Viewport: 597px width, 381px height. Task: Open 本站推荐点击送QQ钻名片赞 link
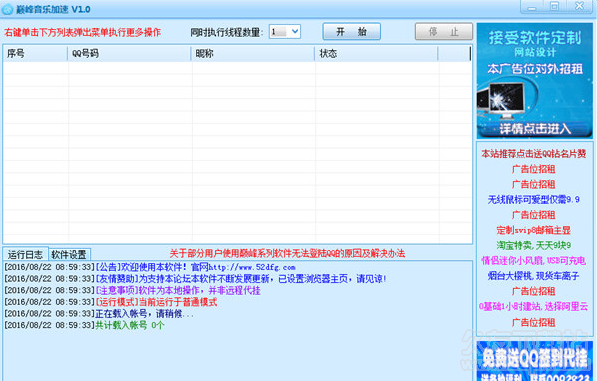(534, 154)
